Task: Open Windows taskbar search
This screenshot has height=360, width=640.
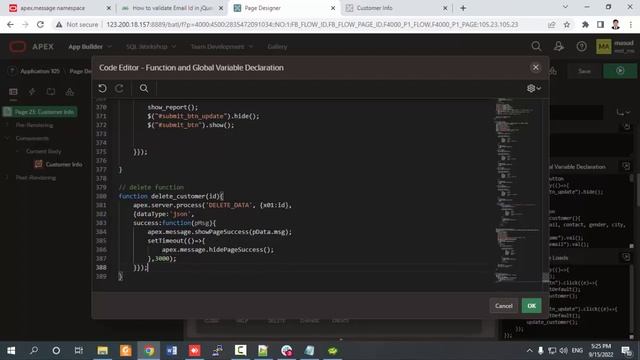Action: [x=34, y=350]
